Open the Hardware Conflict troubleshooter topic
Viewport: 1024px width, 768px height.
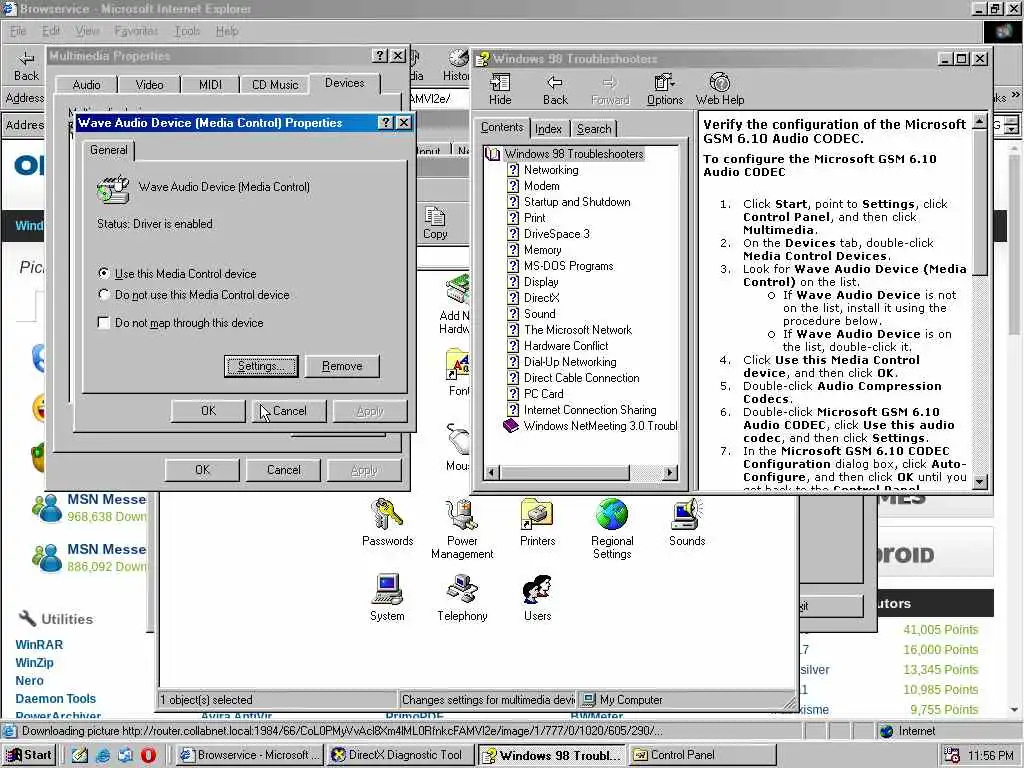[566, 345]
